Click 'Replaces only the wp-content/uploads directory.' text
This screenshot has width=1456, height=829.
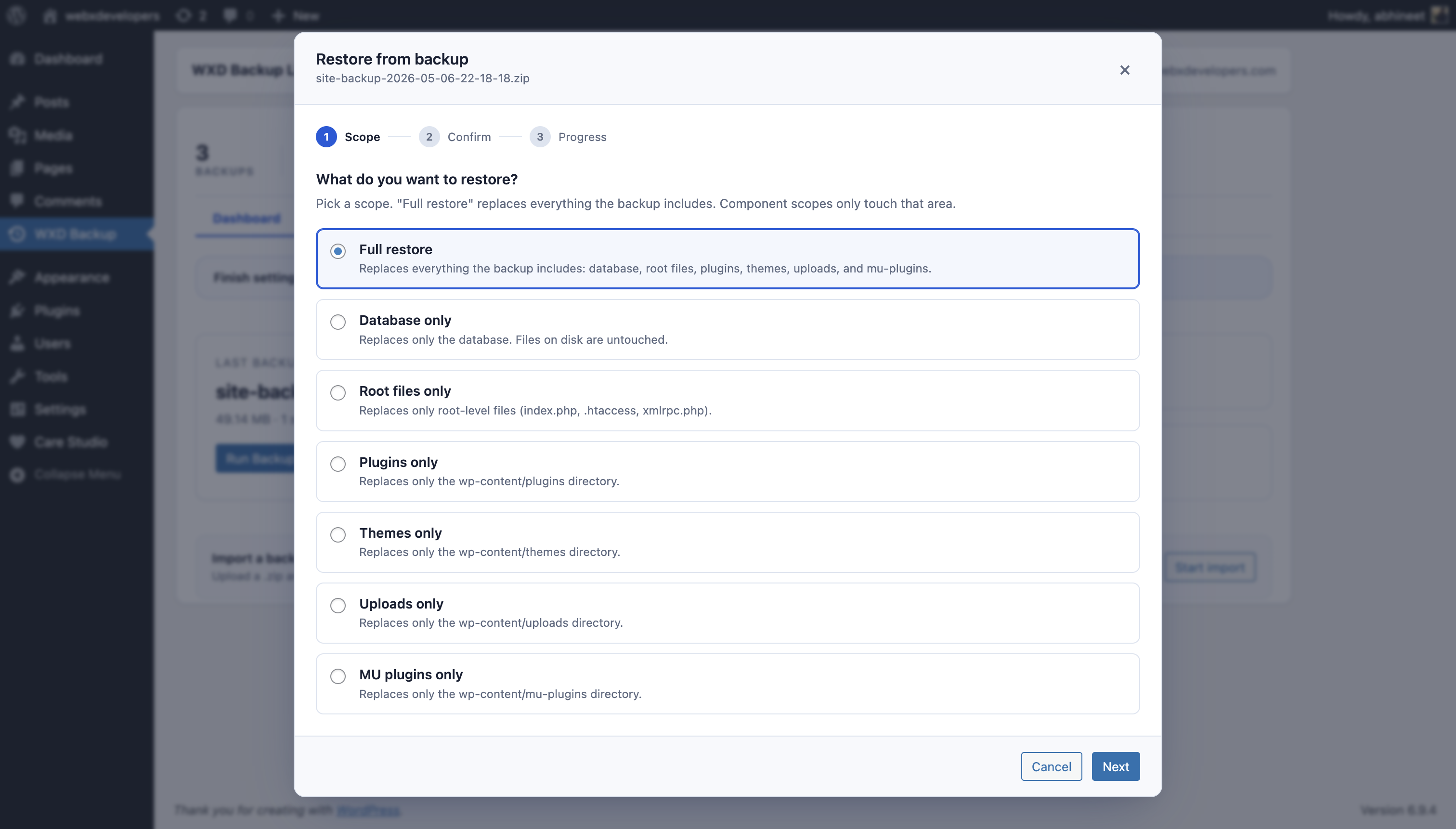(491, 622)
